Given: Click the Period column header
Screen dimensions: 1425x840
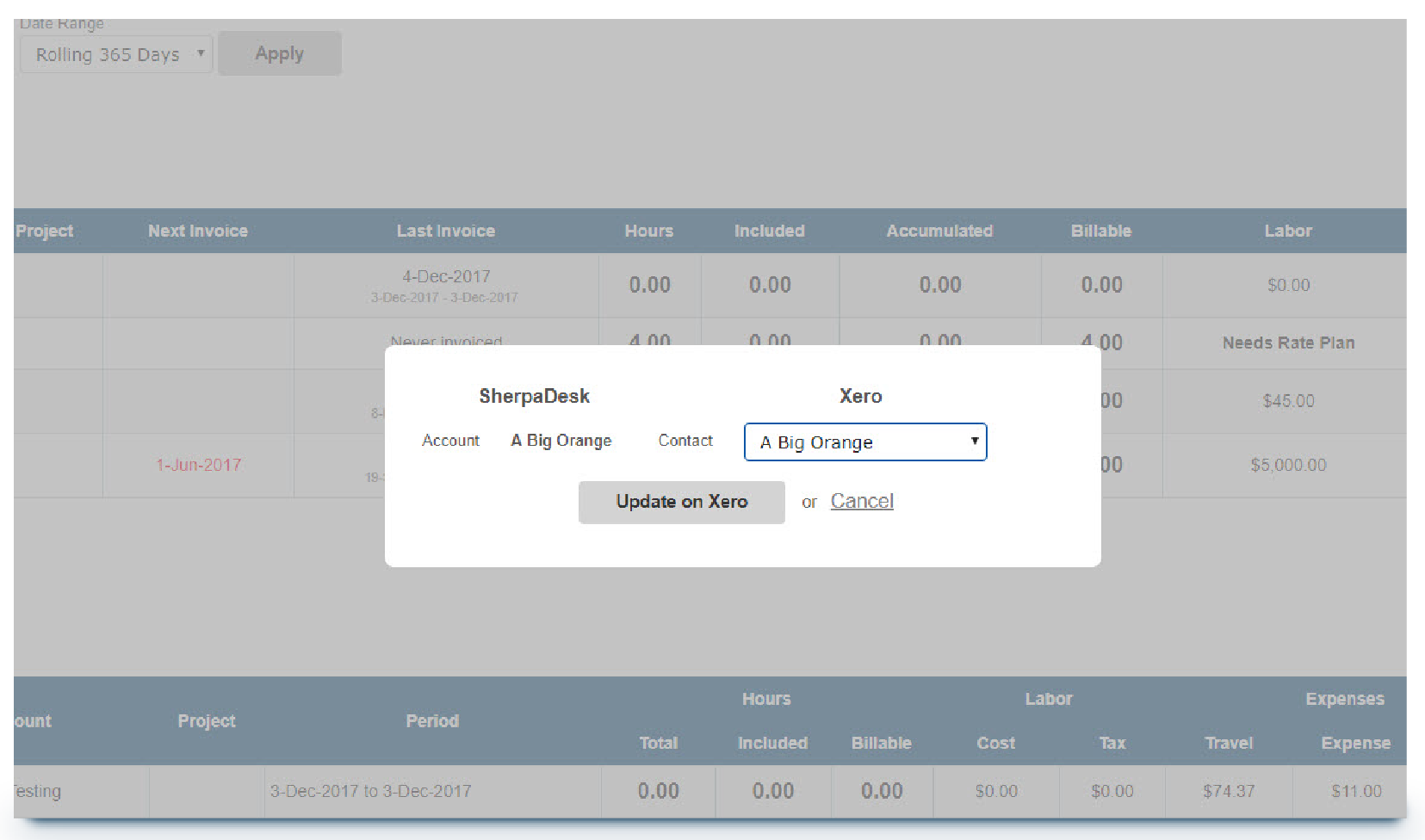Looking at the screenshot, I should pos(432,721).
